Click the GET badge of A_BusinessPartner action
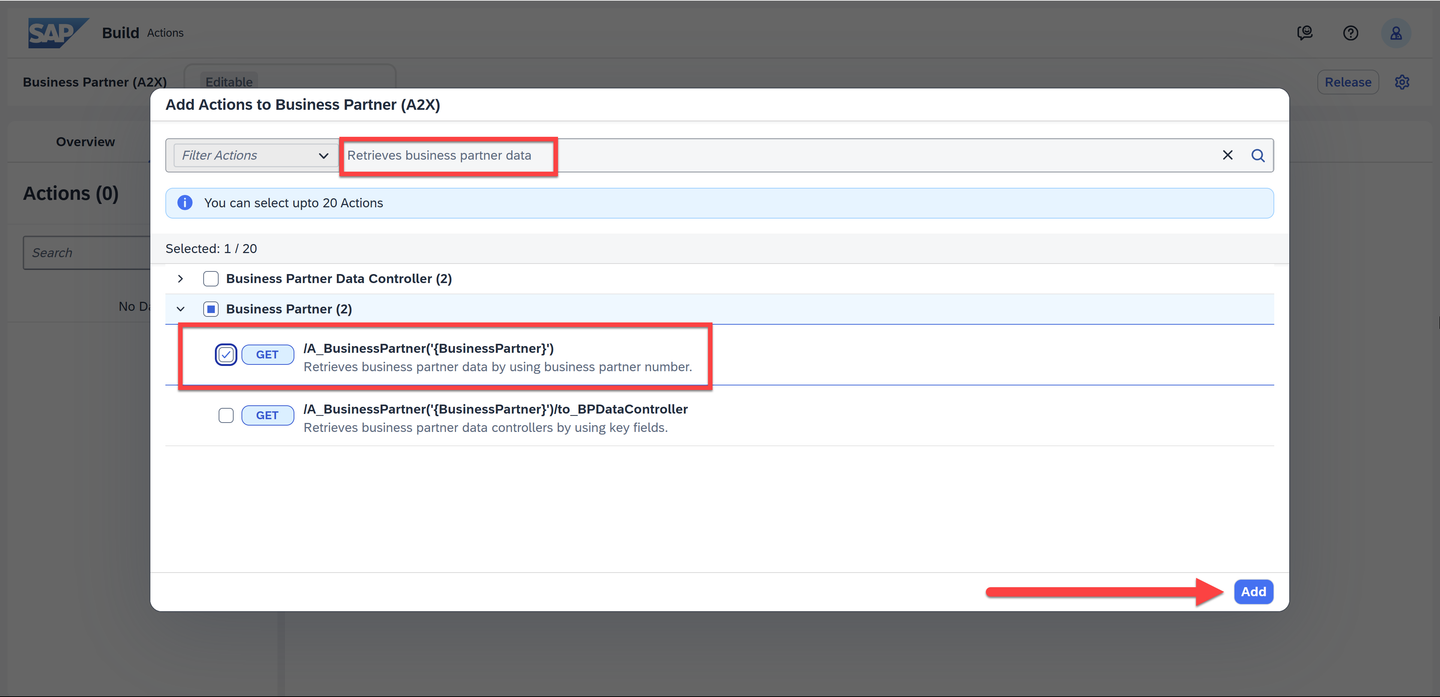Viewport: 1440px width, 697px height. pyautogui.click(x=268, y=355)
